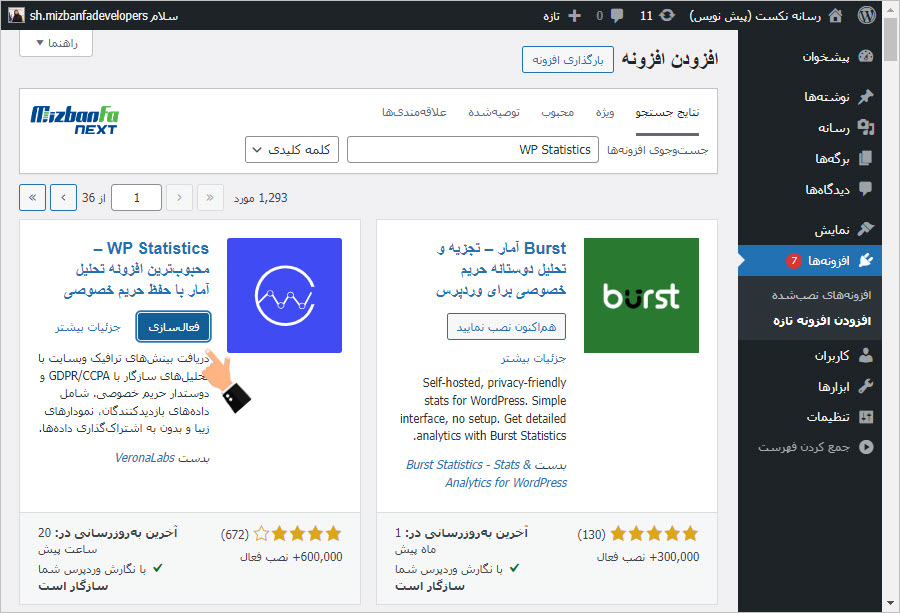
Task: Open the کلمه کلیدی search type dropdown
Action: 292,150
